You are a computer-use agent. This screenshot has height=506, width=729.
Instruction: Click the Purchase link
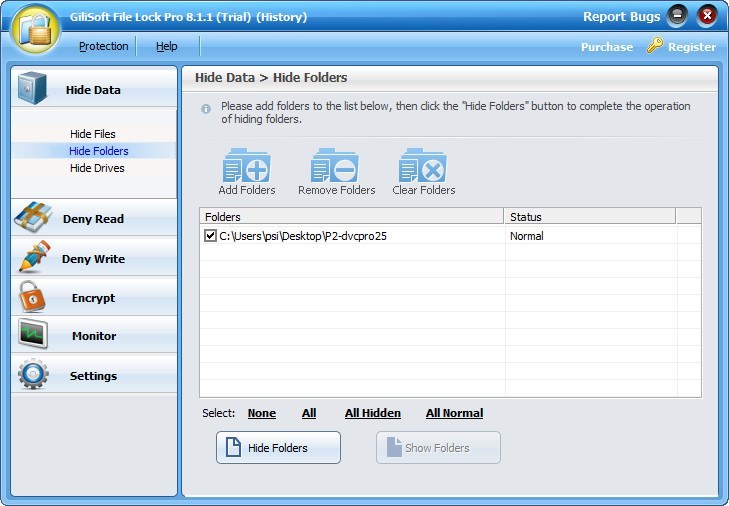tap(607, 47)
